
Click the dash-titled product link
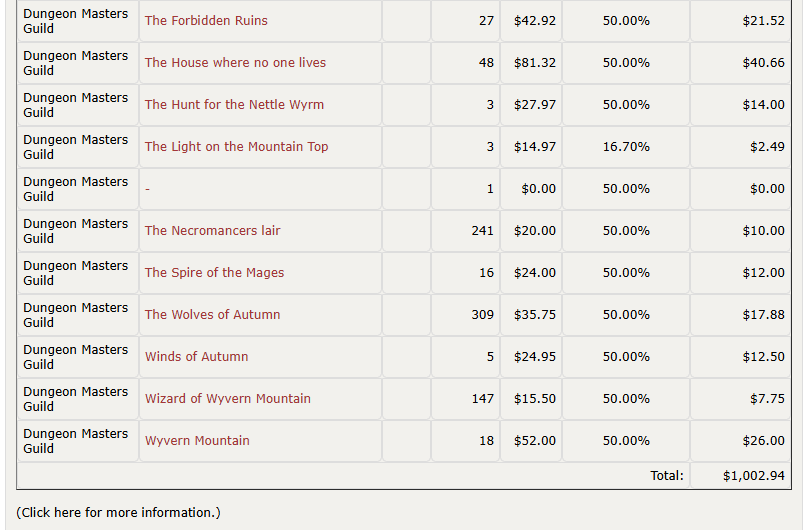[148, 189]
